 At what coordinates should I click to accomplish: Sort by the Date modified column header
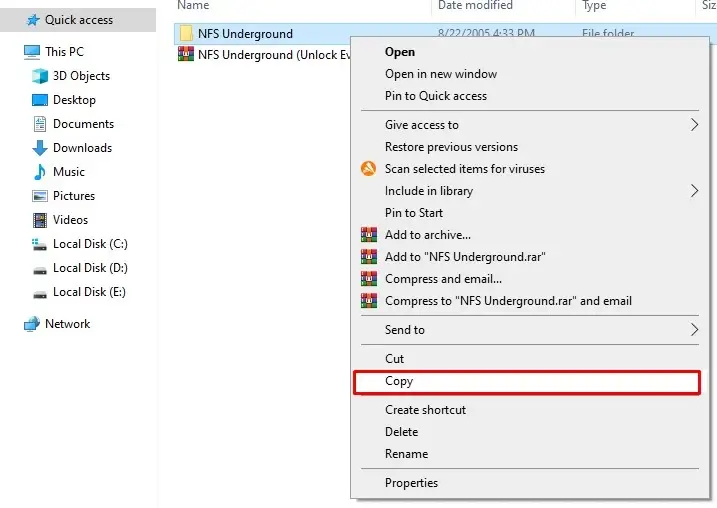point(475,5)
